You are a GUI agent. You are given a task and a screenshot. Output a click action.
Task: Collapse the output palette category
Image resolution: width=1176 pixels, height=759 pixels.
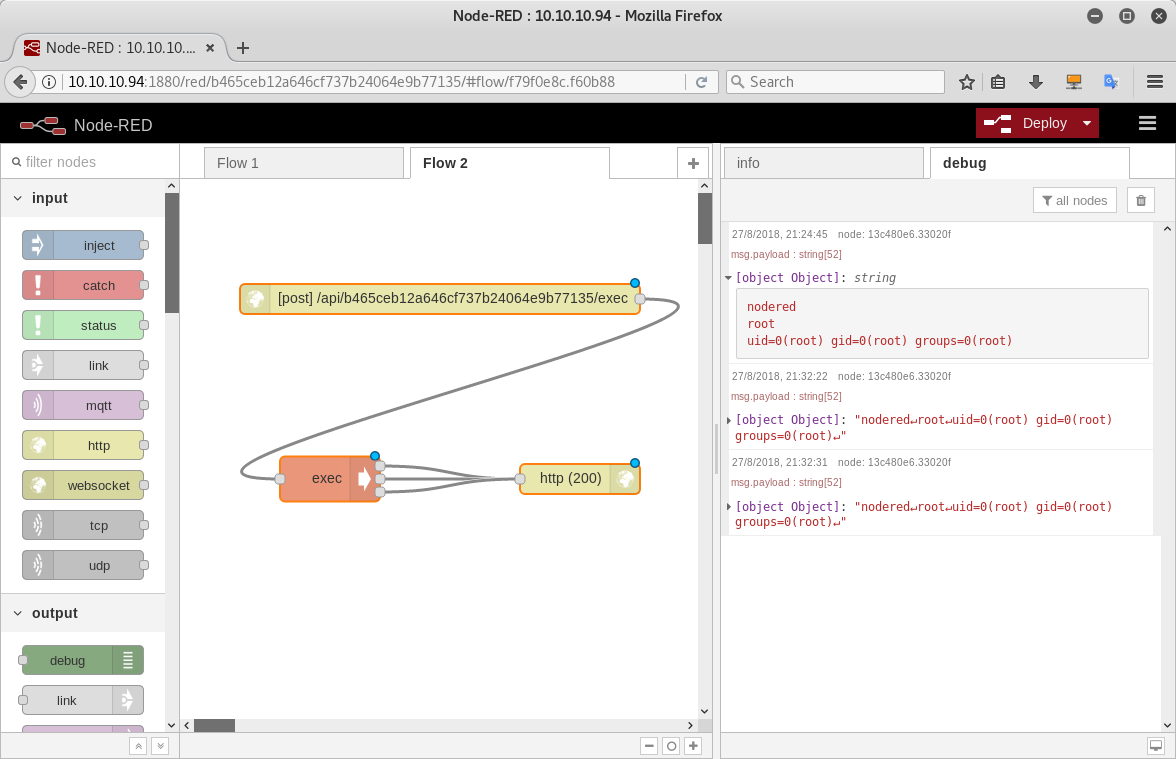[x=18, y=613]
